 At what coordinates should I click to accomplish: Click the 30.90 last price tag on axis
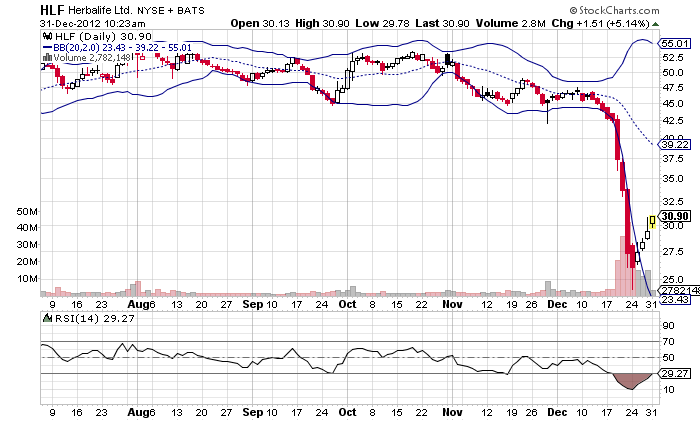pos(675,216)
